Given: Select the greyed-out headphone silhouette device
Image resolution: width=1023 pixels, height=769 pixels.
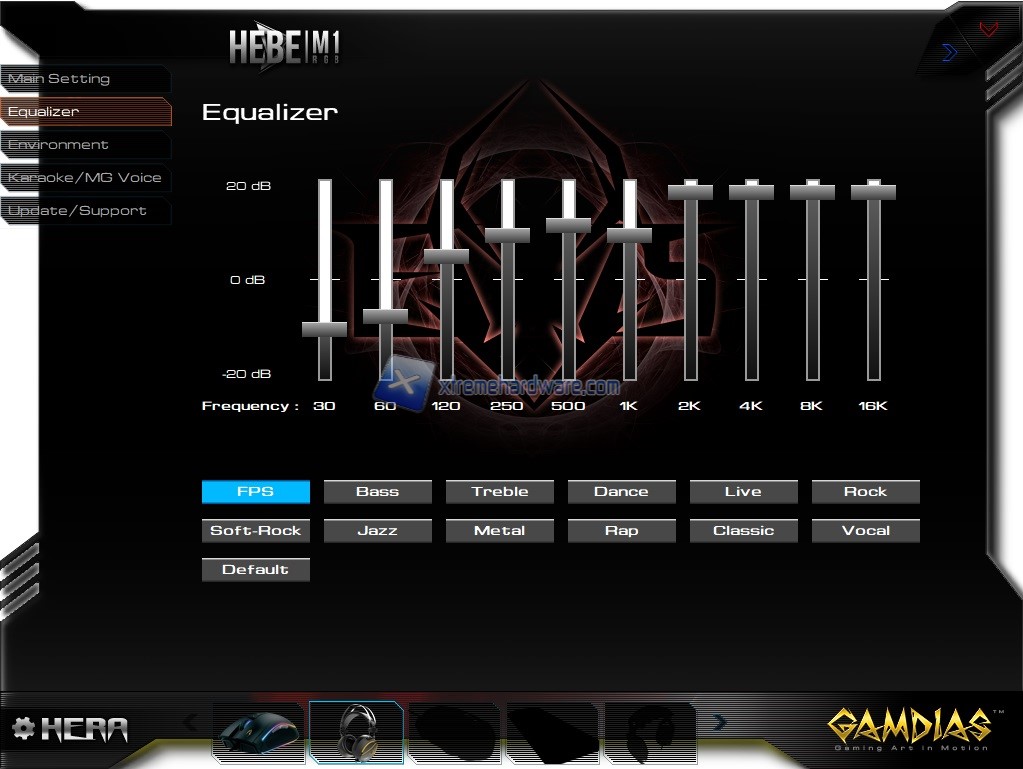Looking at the screenshot, I should pos(650,735).
